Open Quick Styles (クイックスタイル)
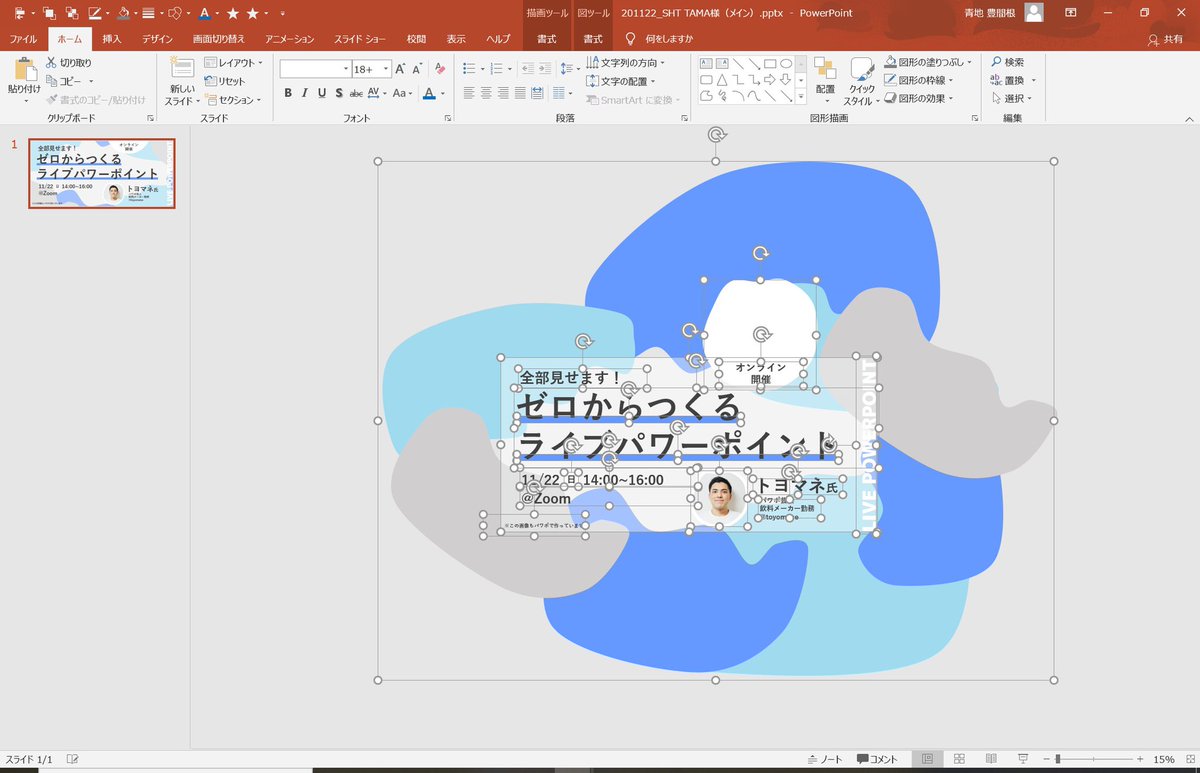The image size is (1200, 773). pos(861,81)
